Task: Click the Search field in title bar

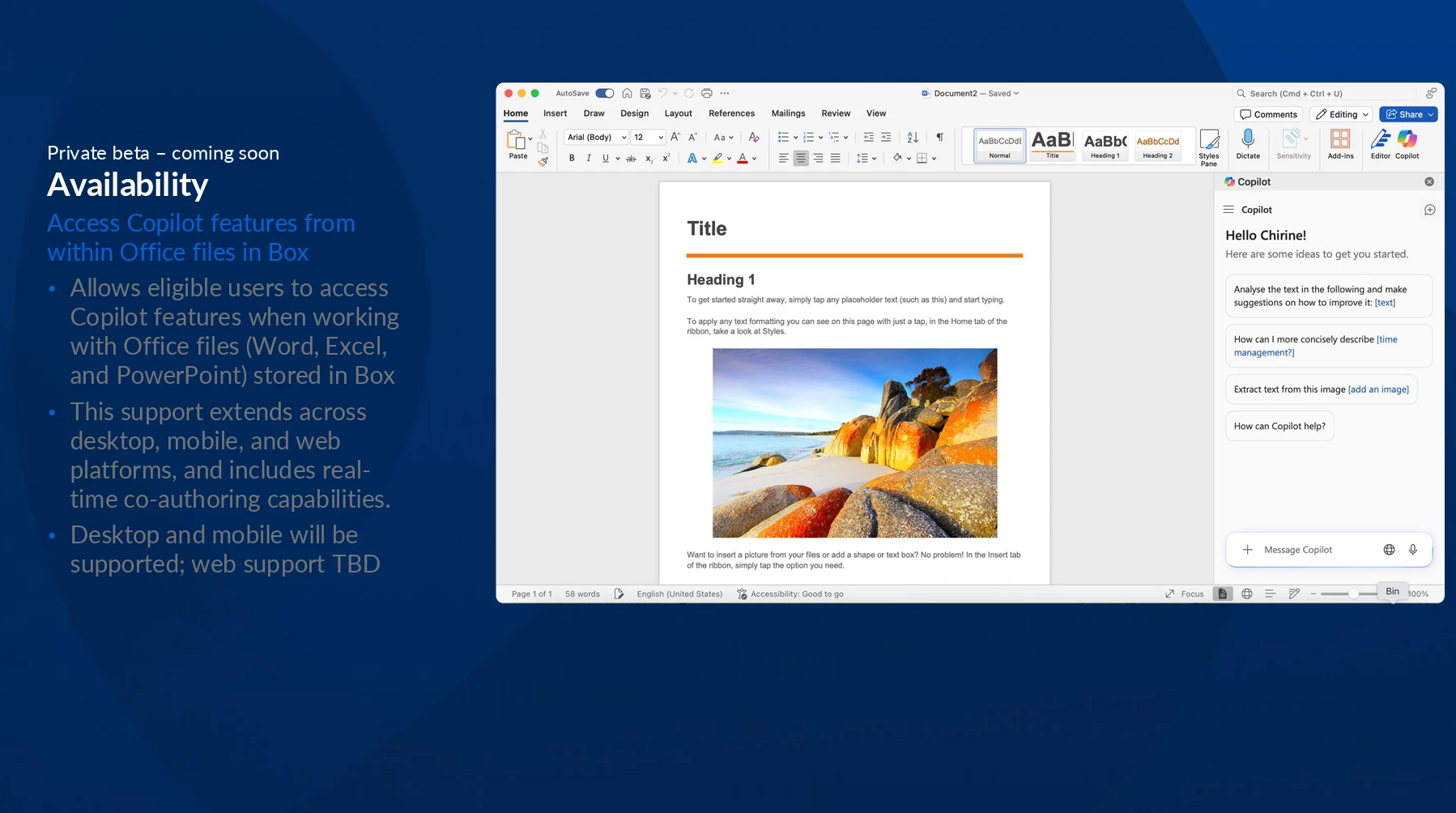Action: (x=1326, y=93)
